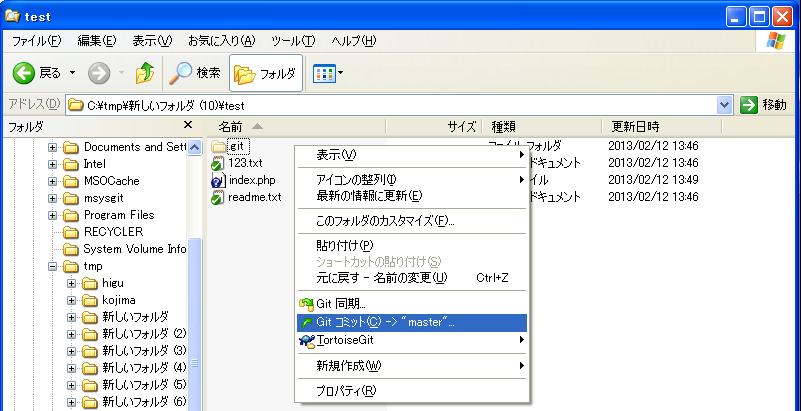Collapse the tmp folder tree node
Image resolution: width=801 pixels, height=411 pixels.
point(53,267)
